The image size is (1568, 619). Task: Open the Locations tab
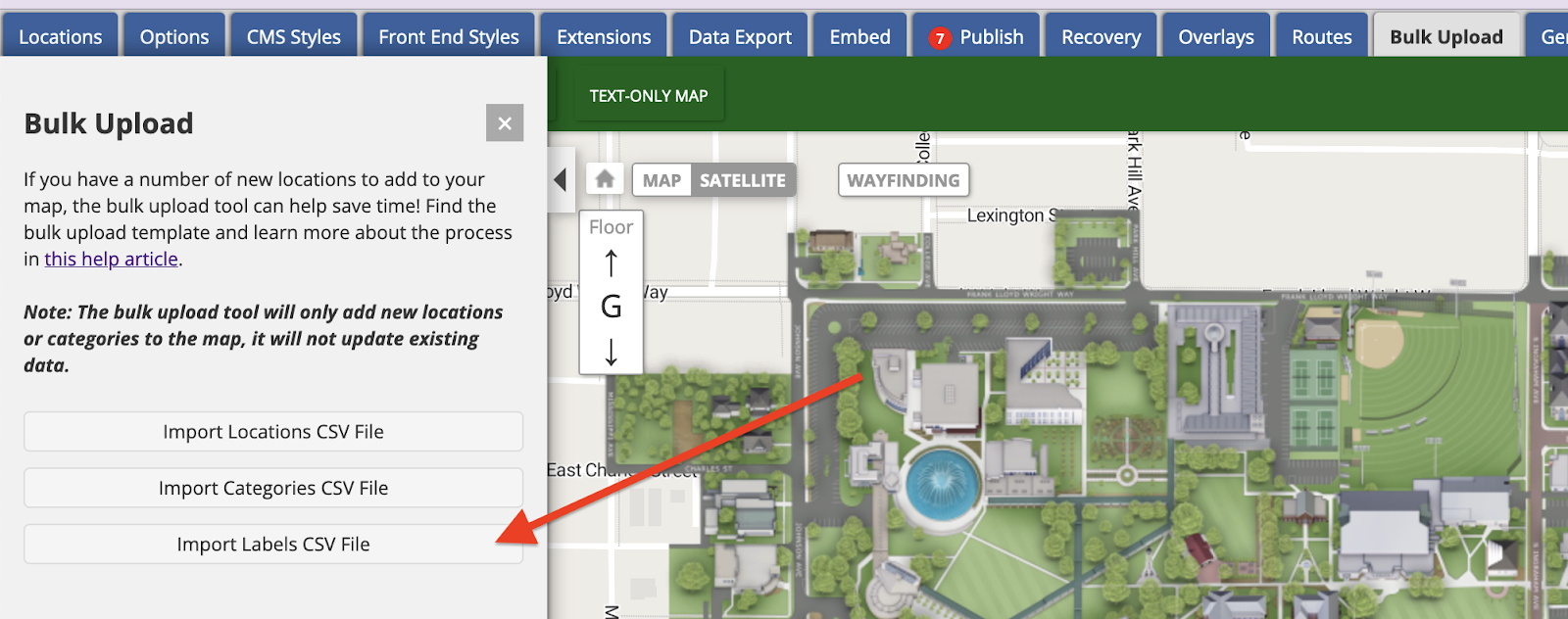coord(60,37)
